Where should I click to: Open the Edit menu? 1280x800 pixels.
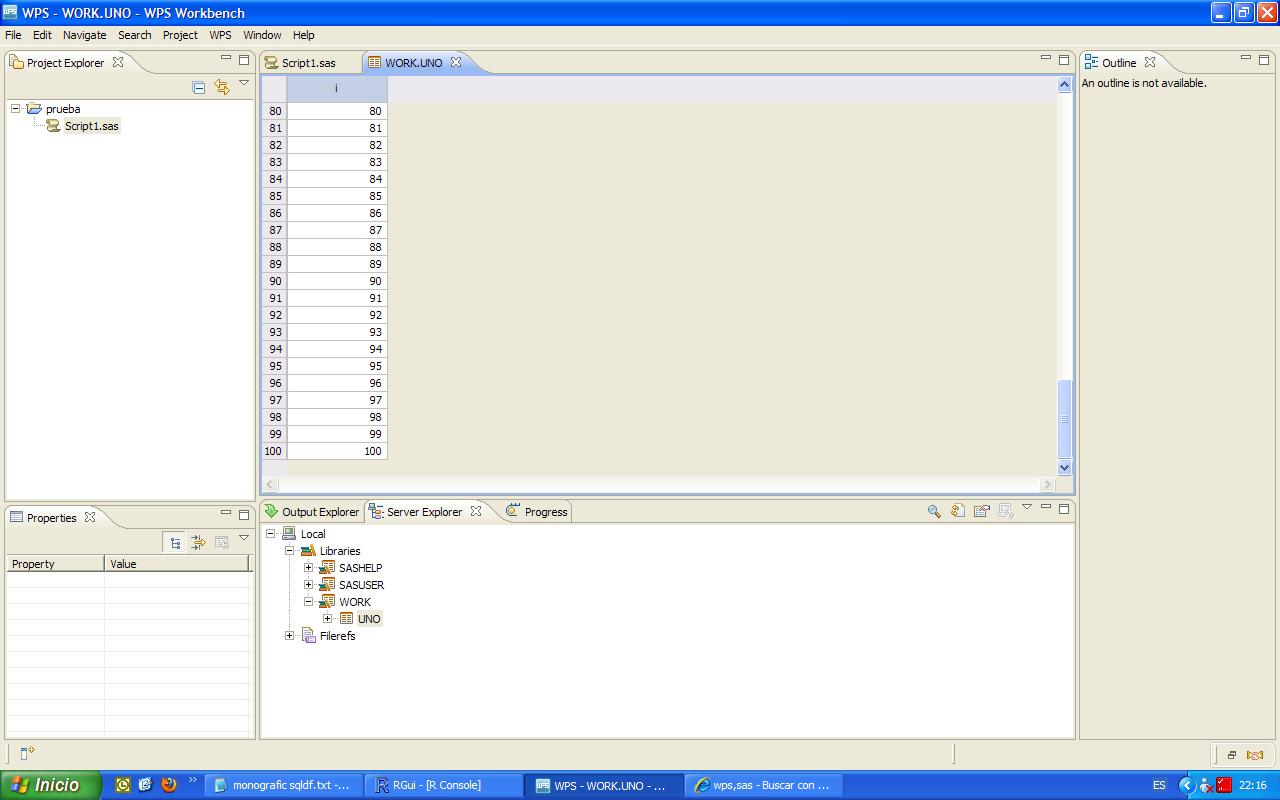coord(42,35)
